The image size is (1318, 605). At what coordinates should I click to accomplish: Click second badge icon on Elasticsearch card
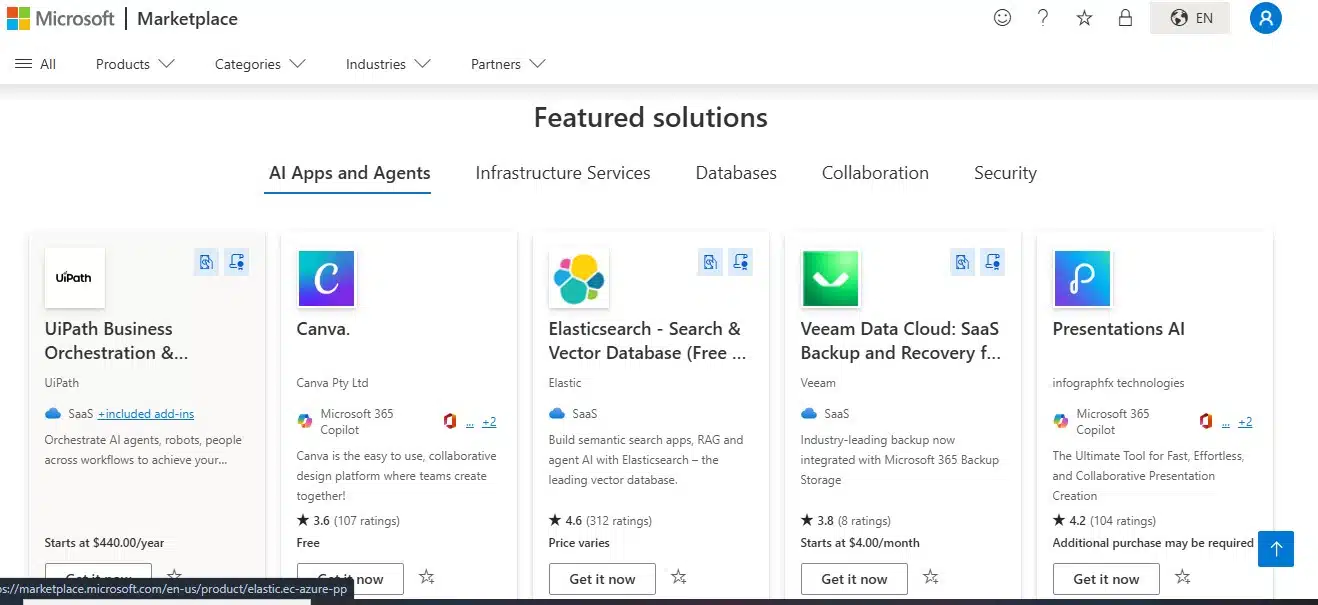[741, 262]
